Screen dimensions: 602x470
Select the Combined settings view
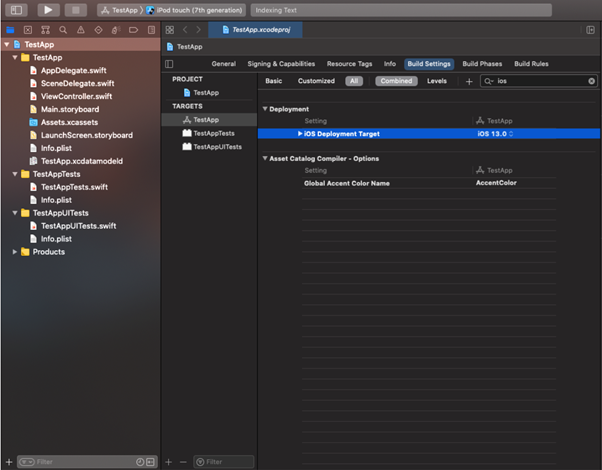click(x=396, y=81)
